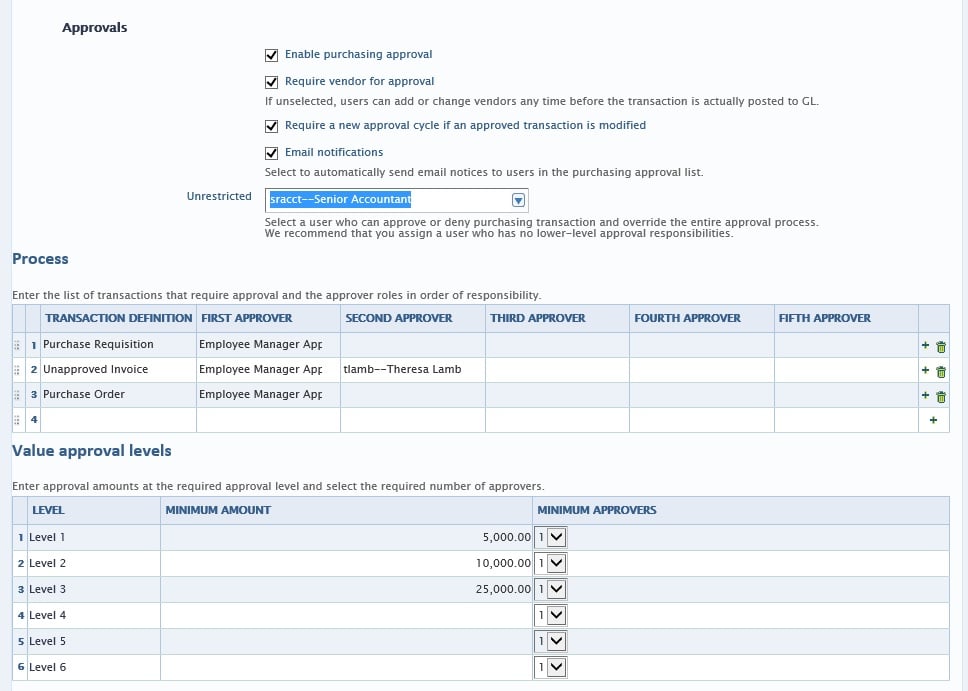Click the empty Level 4 minimum amount field
Image resolution: width=968 pixels, height=691 pixels.
tap(346, 615)
